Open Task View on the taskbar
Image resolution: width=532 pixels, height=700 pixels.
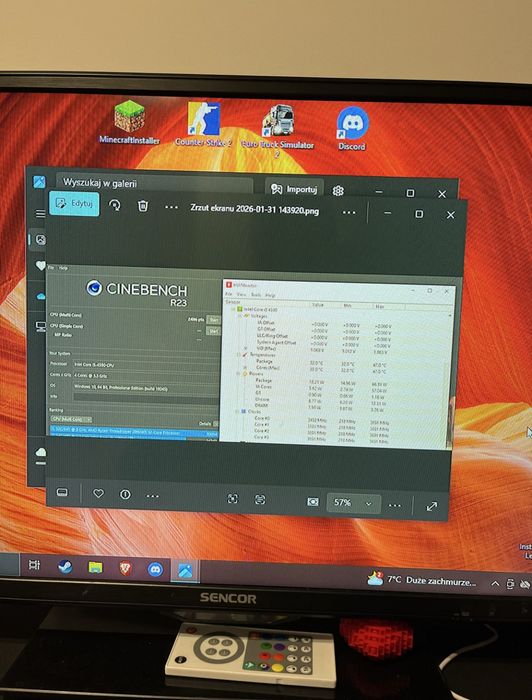pyautogui.click(x=34, y=564)
